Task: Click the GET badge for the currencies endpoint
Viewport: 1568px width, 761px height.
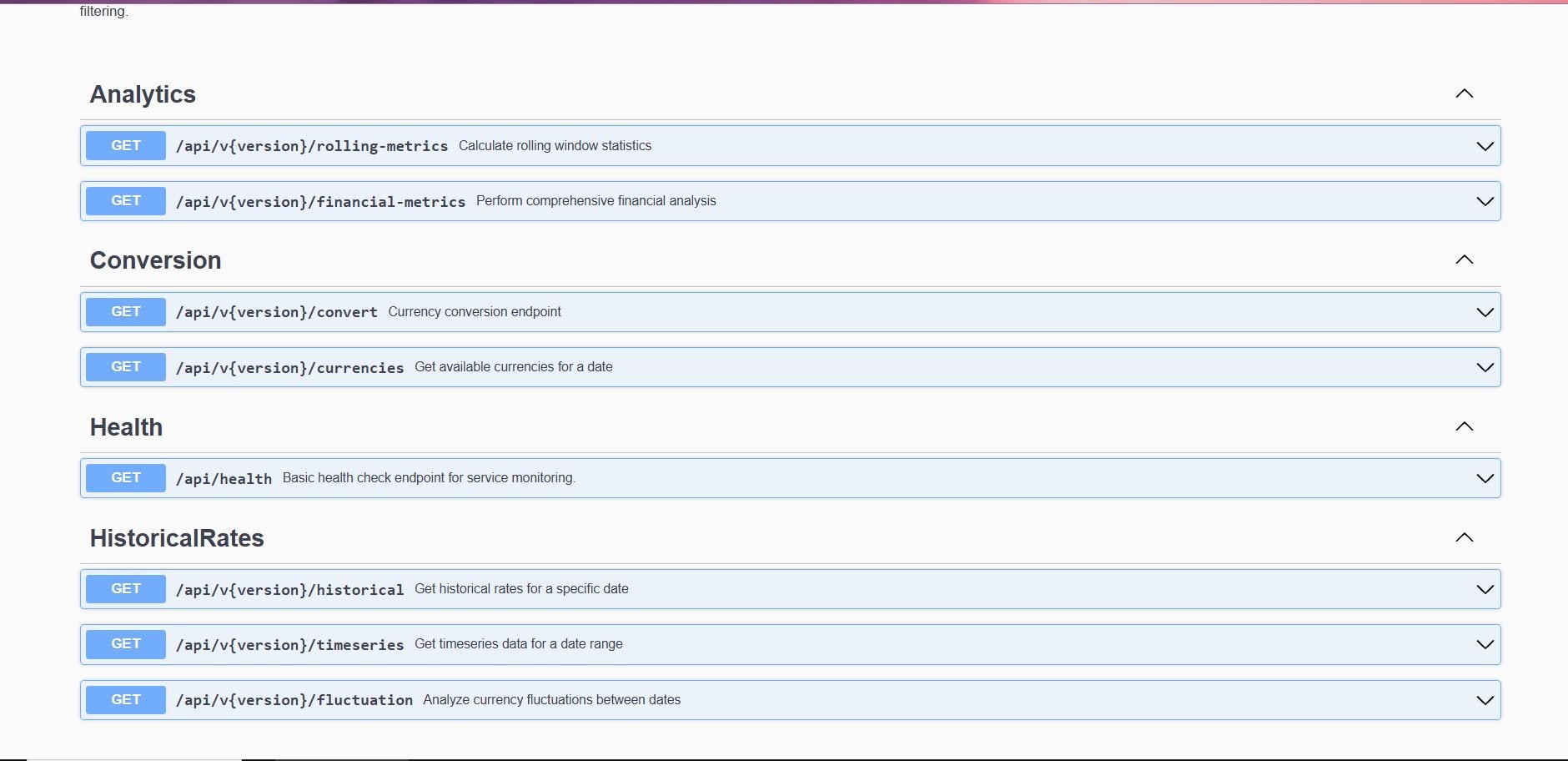Action: pyautogui.click(x=125, y=366)
